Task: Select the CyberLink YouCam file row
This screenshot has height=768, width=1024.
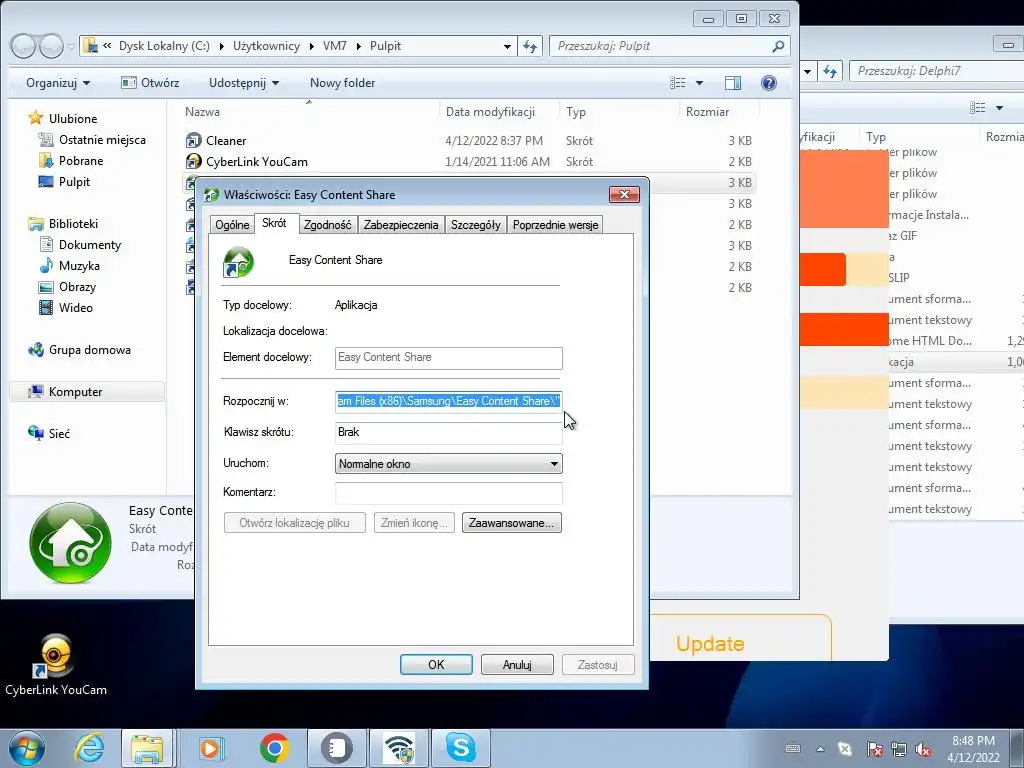Action: click(469, 161)
